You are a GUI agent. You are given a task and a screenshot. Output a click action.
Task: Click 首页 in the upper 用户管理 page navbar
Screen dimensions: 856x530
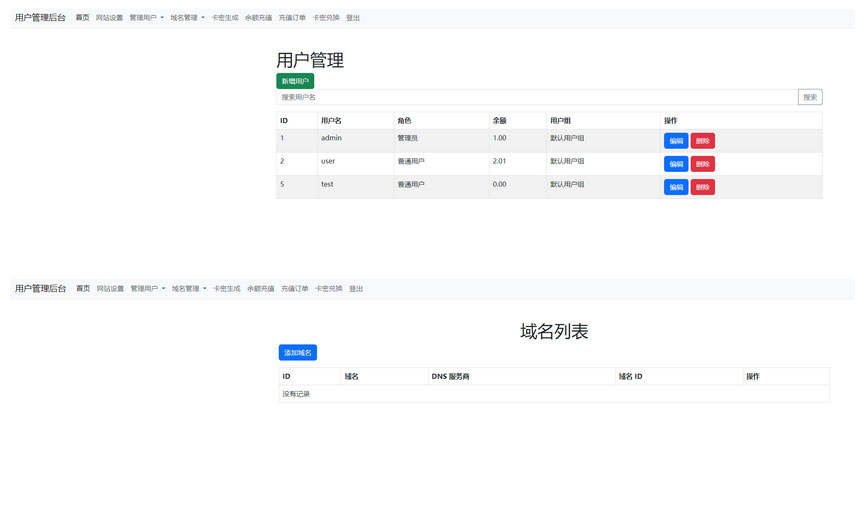[82, 17]
